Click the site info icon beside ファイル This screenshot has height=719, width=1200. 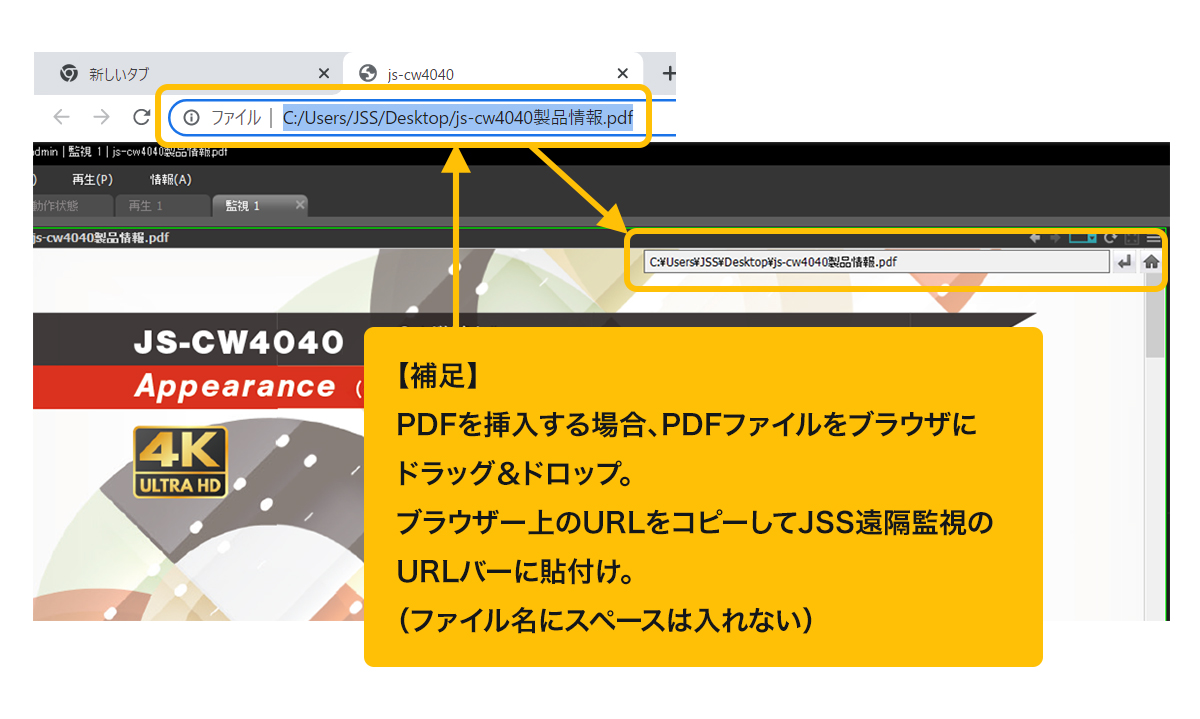pyautogui.click(x=192, y=118)
